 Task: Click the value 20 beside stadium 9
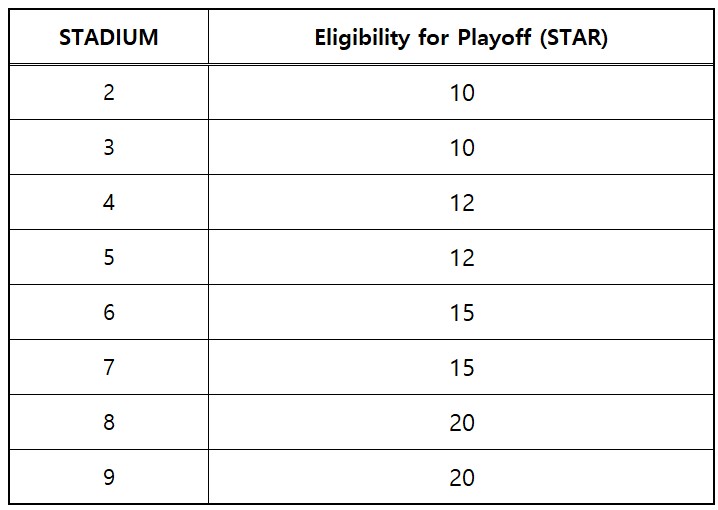tap(462, 477)
